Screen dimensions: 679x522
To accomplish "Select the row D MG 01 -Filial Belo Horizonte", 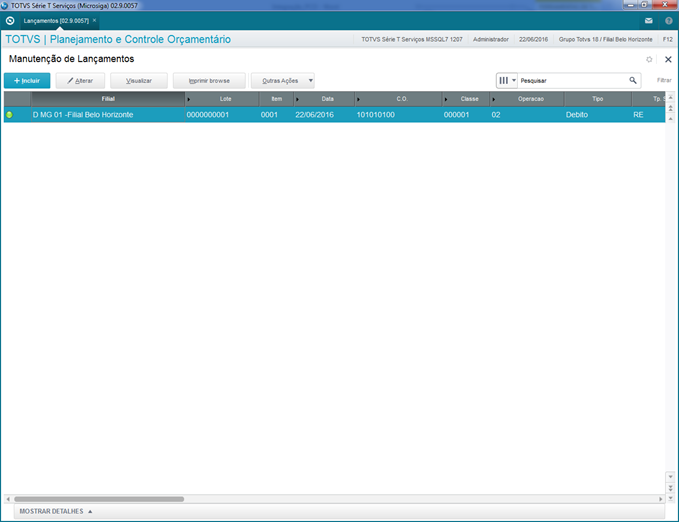I will click(334, 115).
